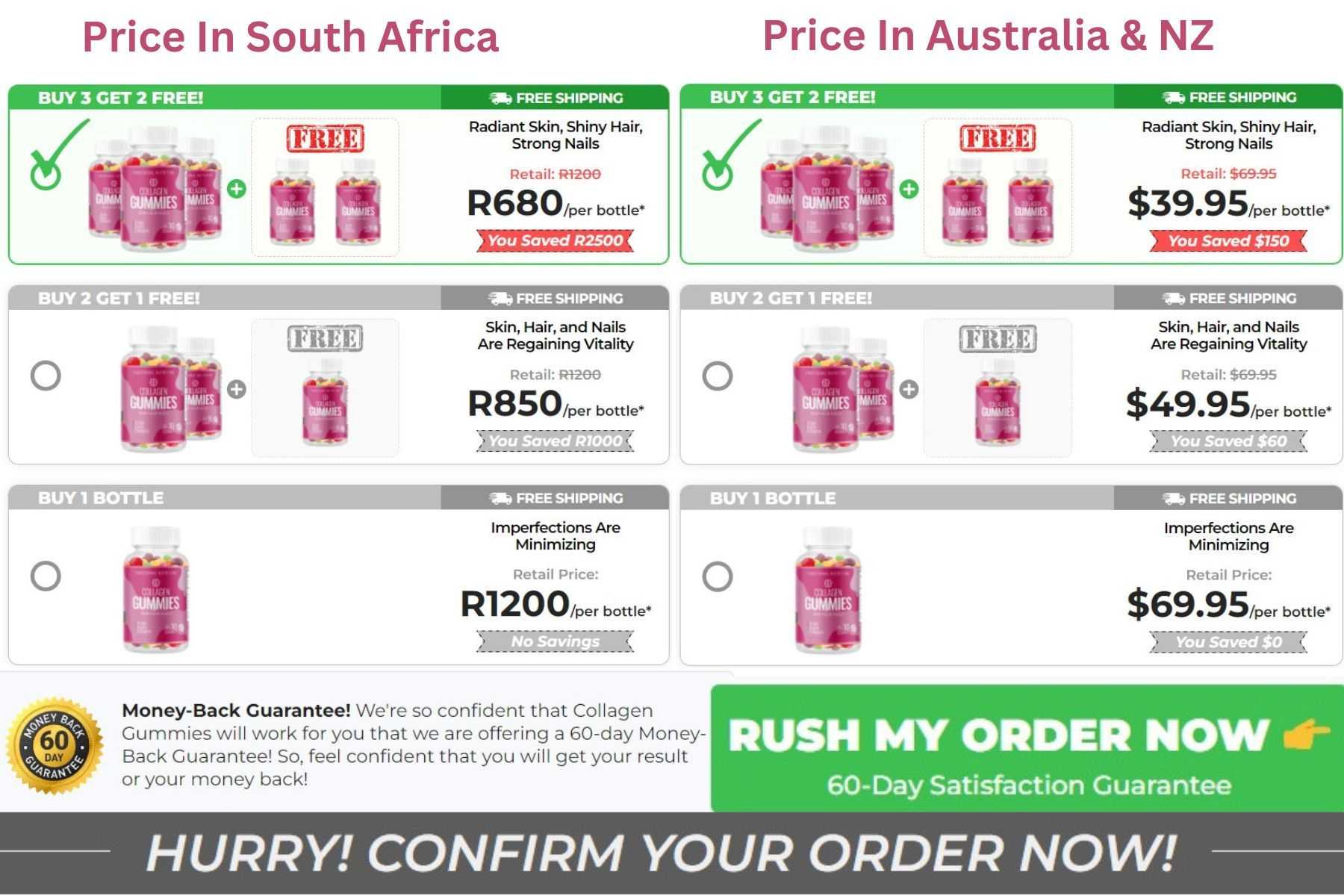
Task: Click the gray plus icon in Australia's Buy 2 package
Action: (x=909, y=389)
